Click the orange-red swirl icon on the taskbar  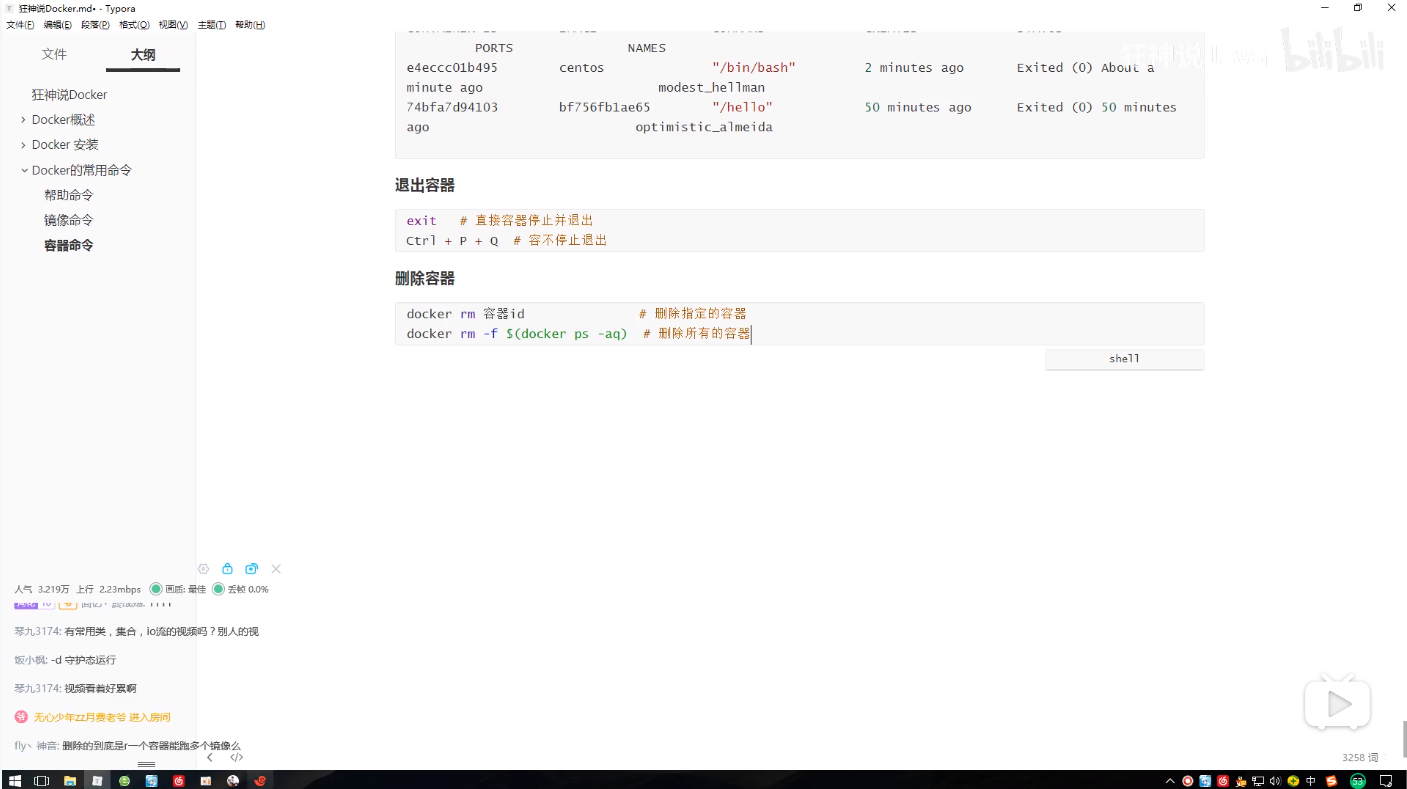tap(260, 781)
